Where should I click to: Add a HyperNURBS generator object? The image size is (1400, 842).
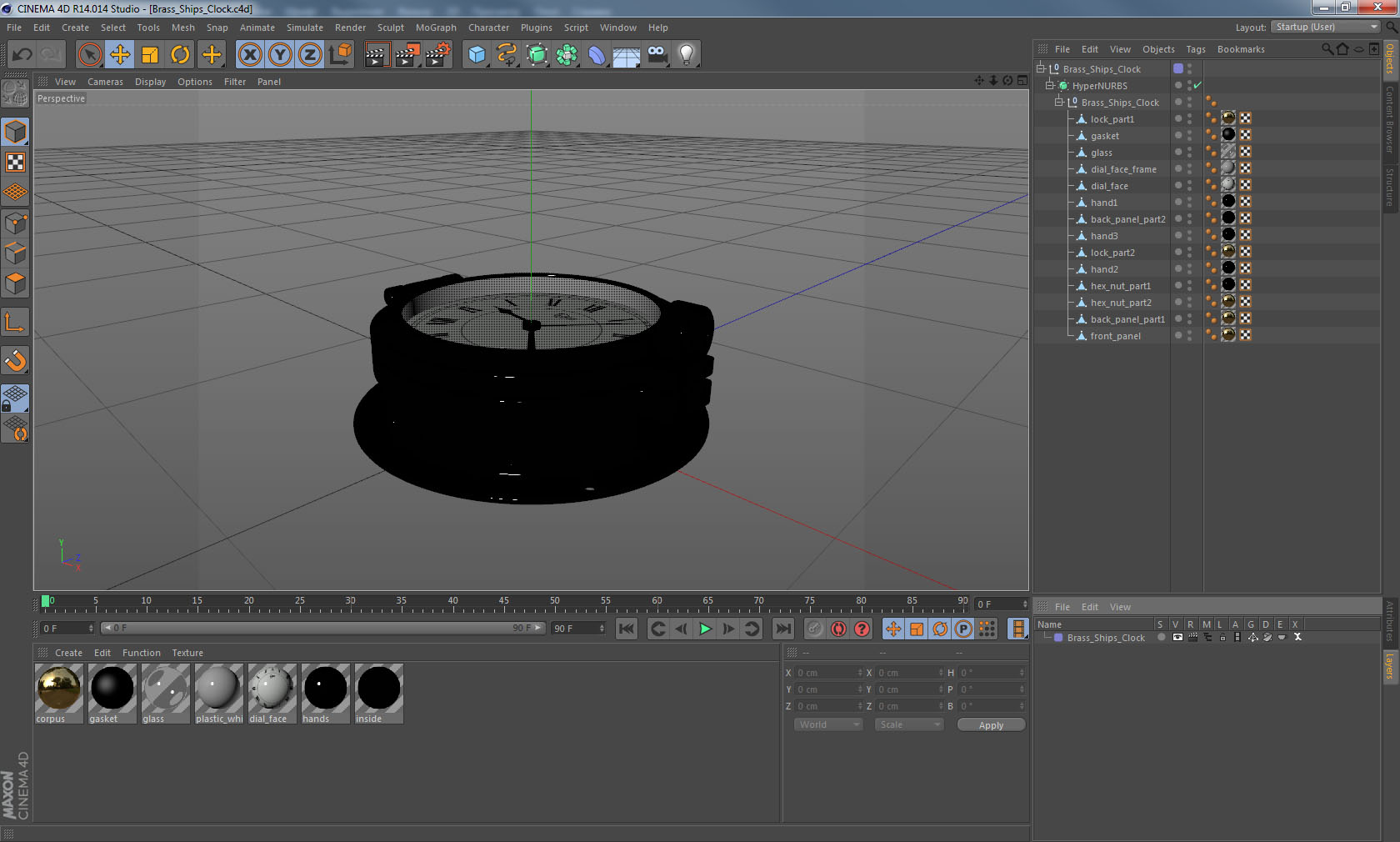coord(537,55)
